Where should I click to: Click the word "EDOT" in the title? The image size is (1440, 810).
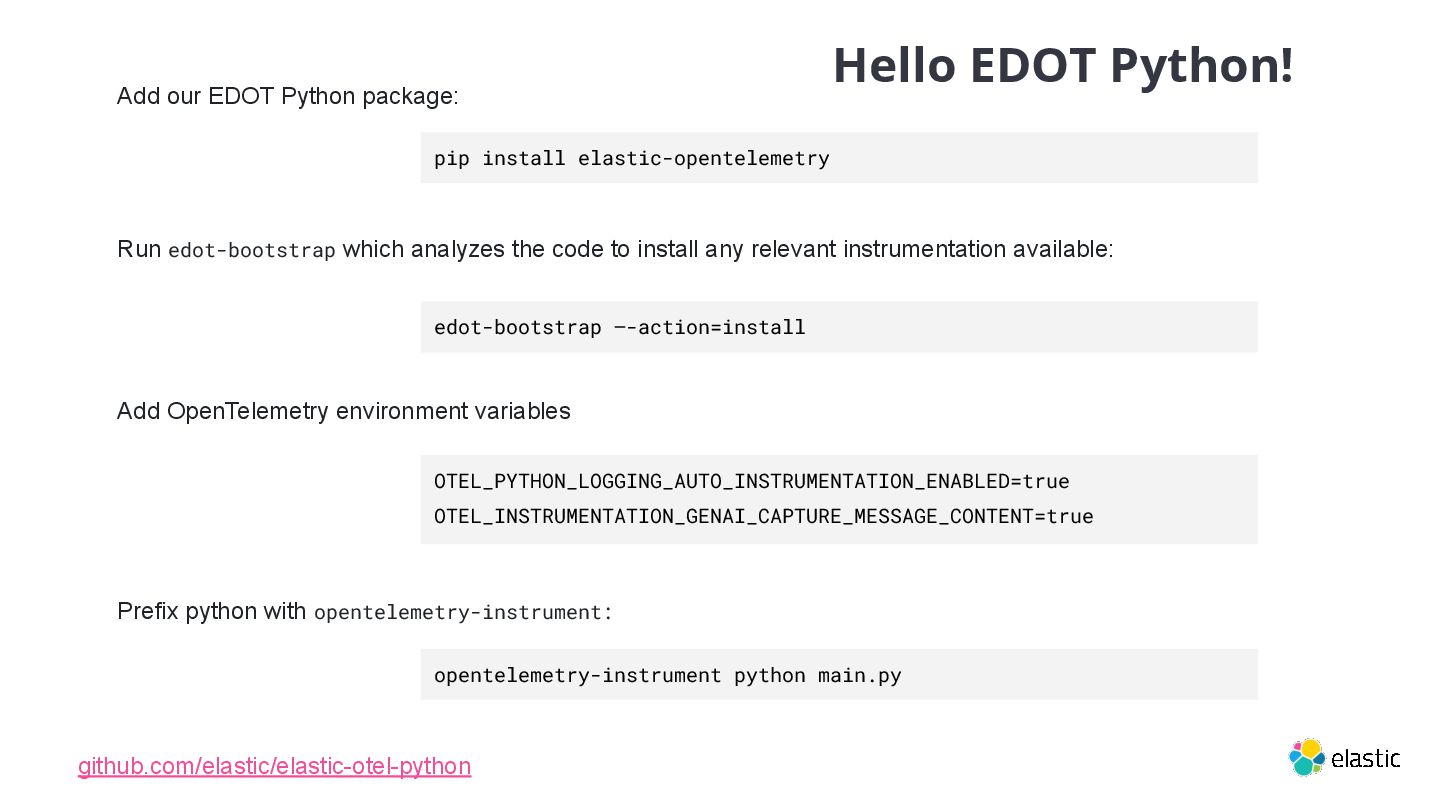[x=1032, y=65]
